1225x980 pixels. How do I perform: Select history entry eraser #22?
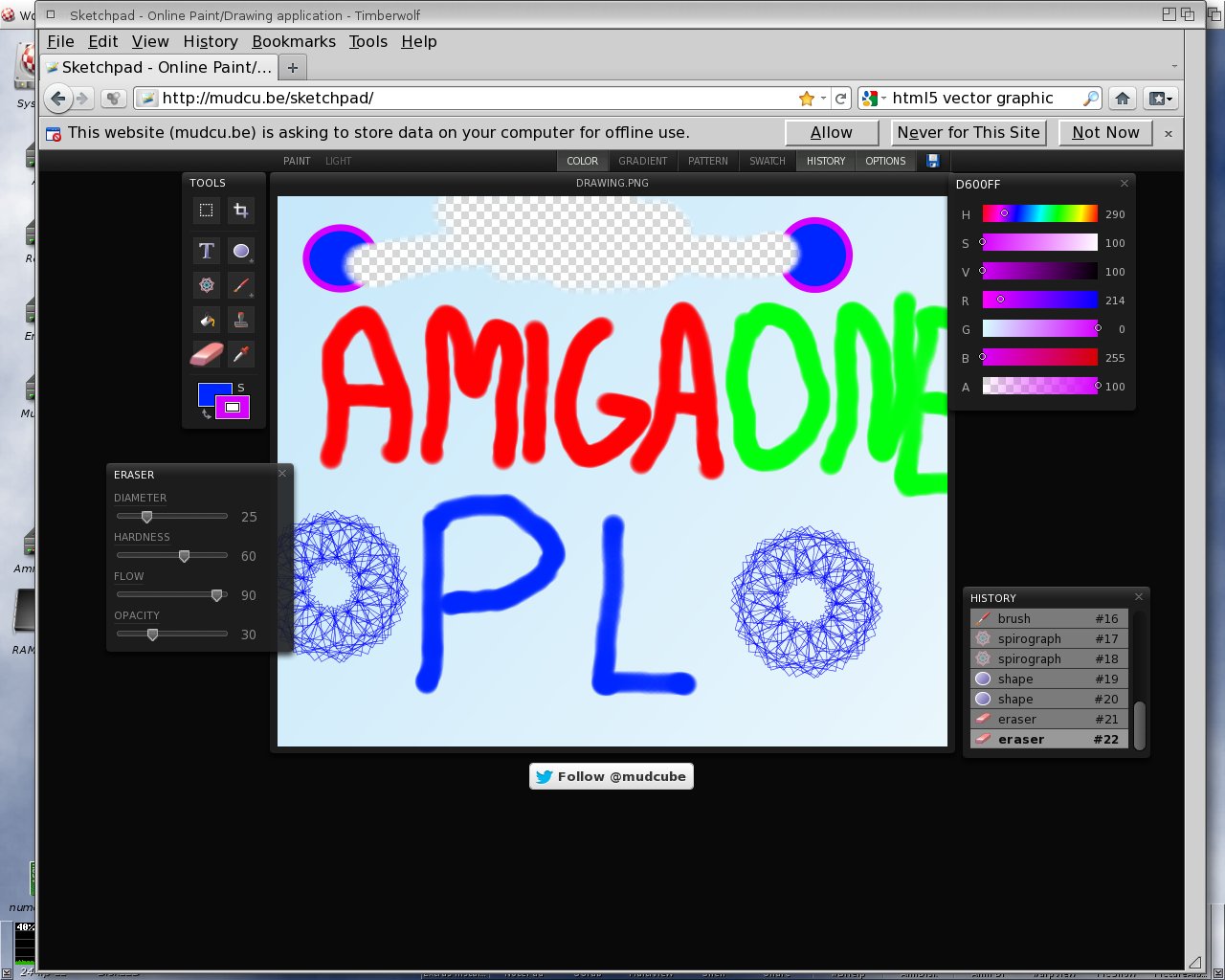(1049, 739)
